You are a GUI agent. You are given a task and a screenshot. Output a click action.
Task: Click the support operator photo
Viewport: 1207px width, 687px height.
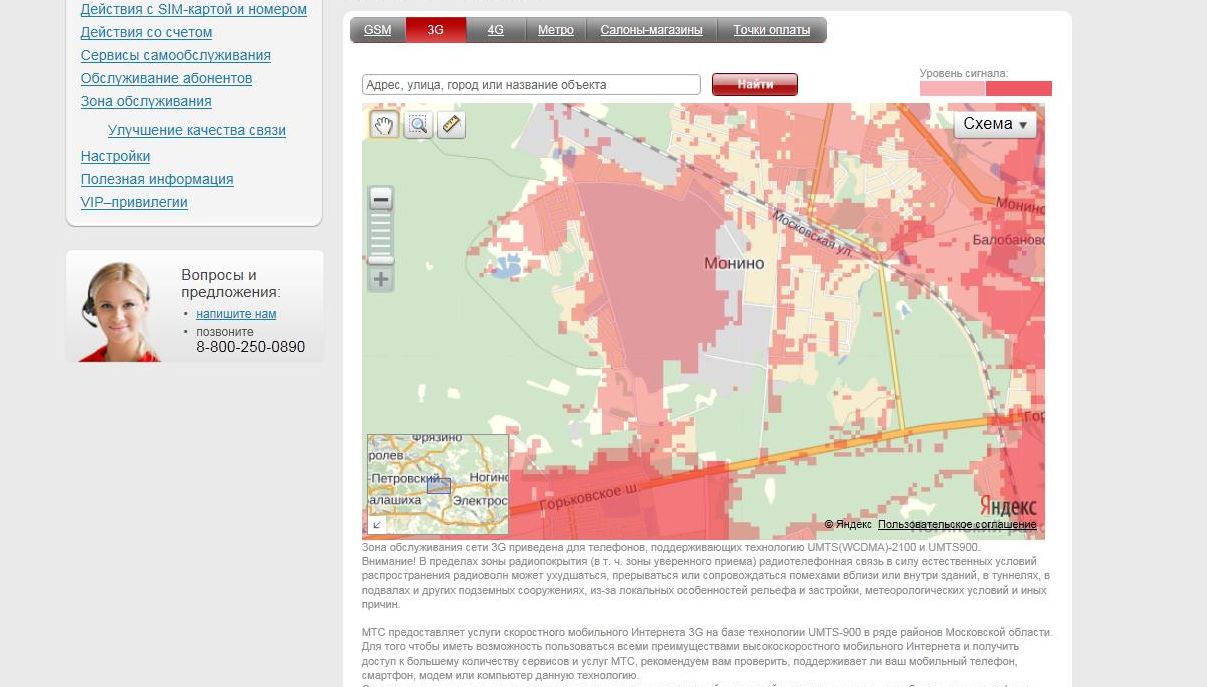pos(119,311)
